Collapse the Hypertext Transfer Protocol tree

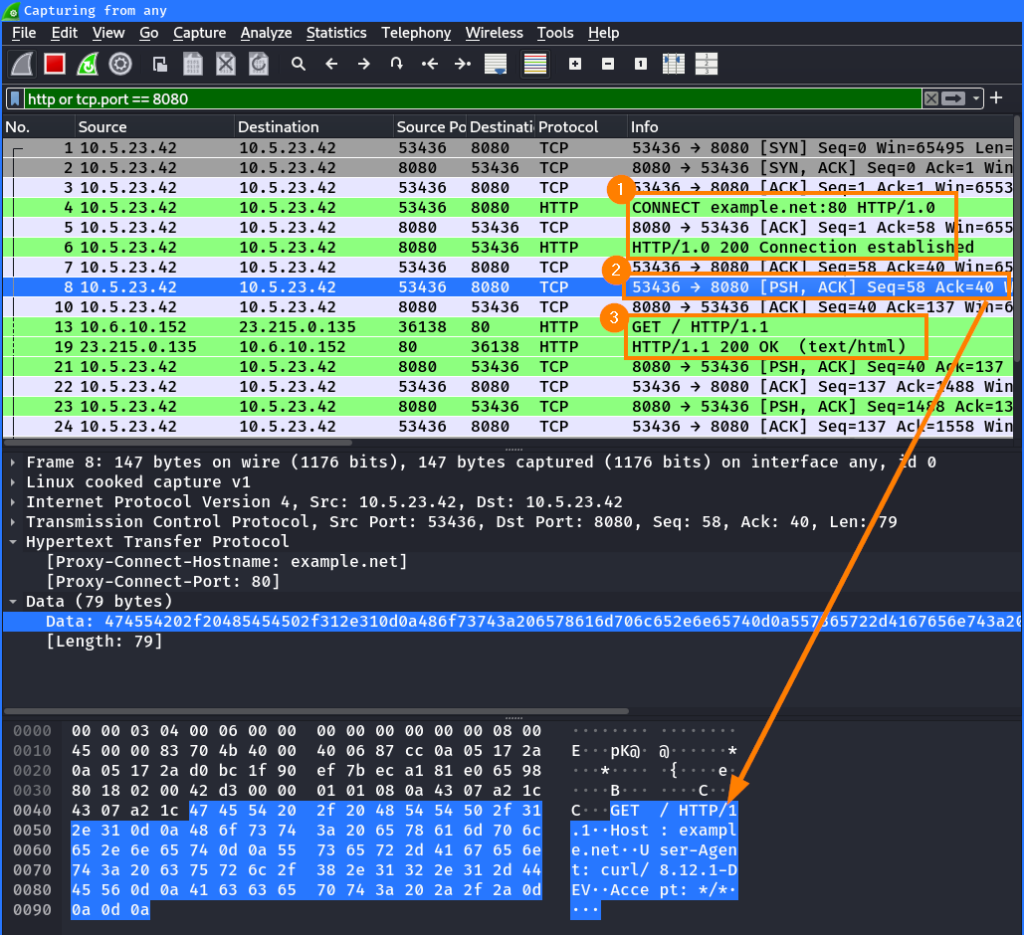click(12, 542)
